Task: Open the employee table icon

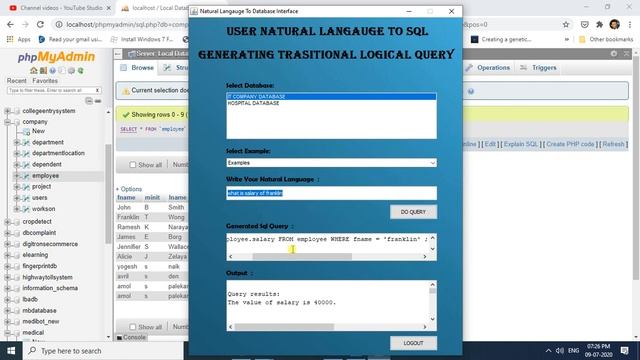Action: 26,176
